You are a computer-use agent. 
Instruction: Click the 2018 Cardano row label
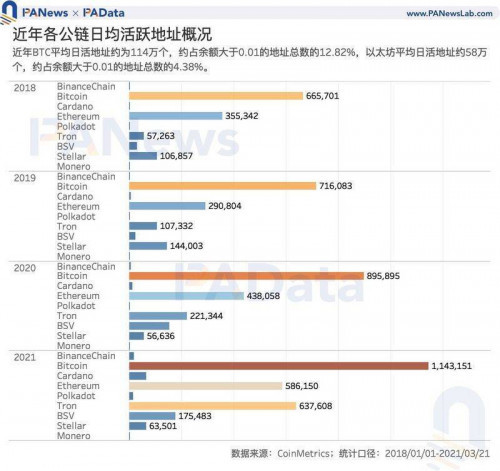coord(75,107)
